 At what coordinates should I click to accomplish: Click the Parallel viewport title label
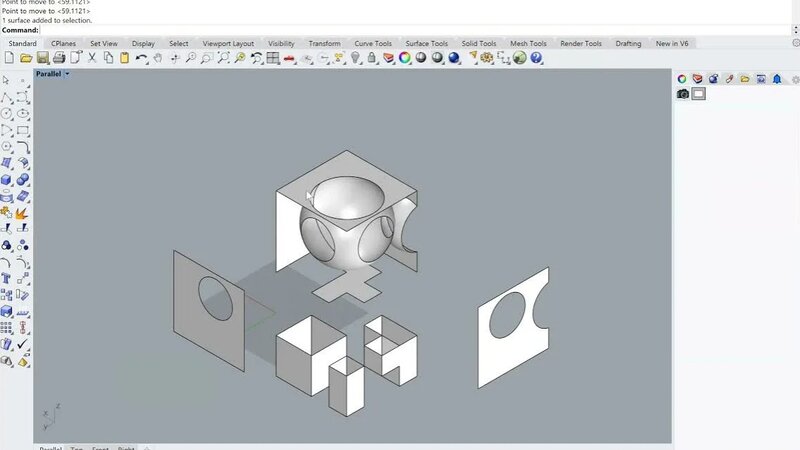point(48,74)
